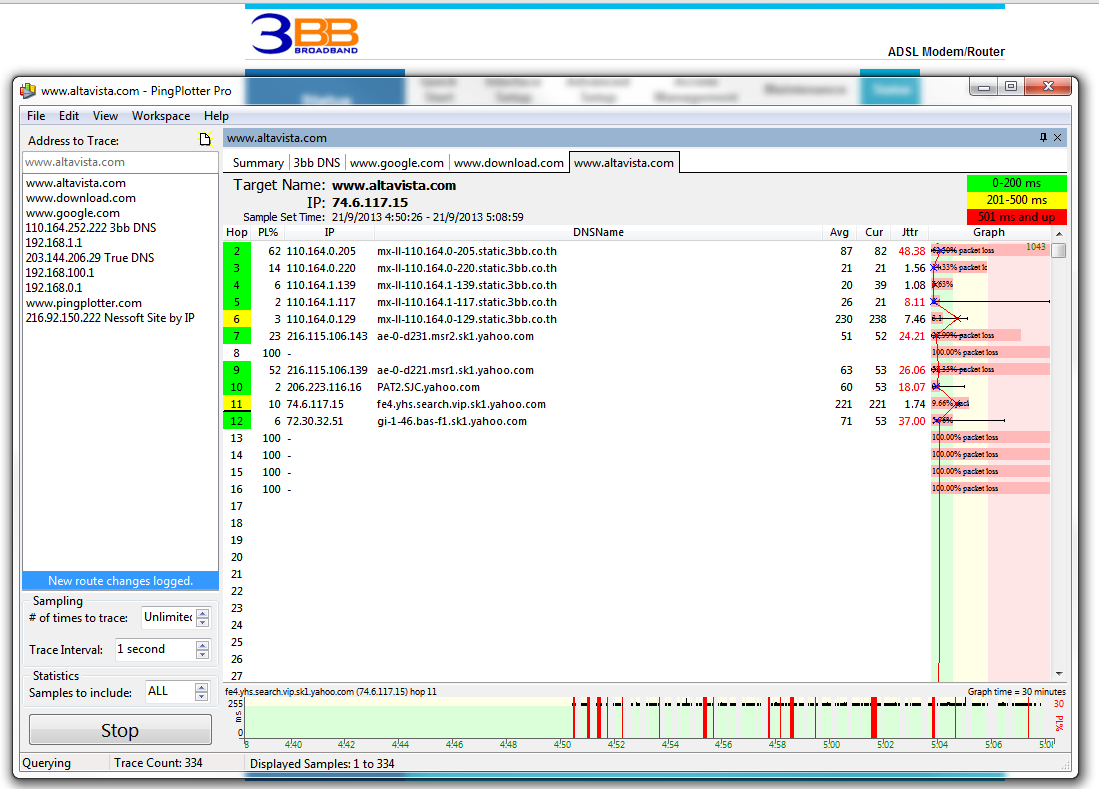This screenshot has width=1099, height=789.
Task: Click the new document icon beside Address to Trace
Action: click(x=206, y=140)
